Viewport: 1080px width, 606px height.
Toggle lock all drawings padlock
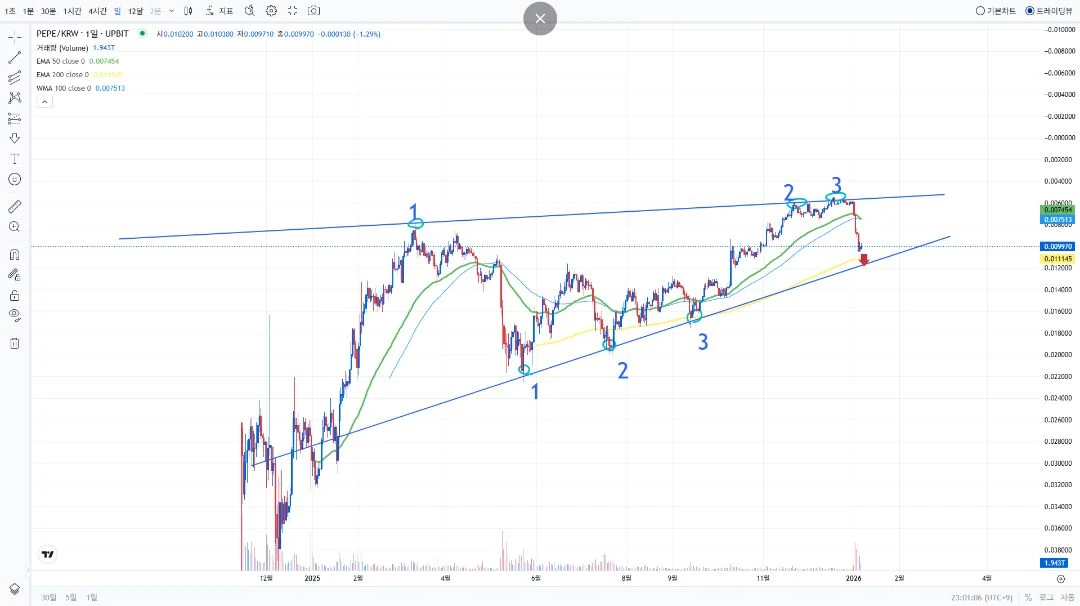[x=14, y=295]
